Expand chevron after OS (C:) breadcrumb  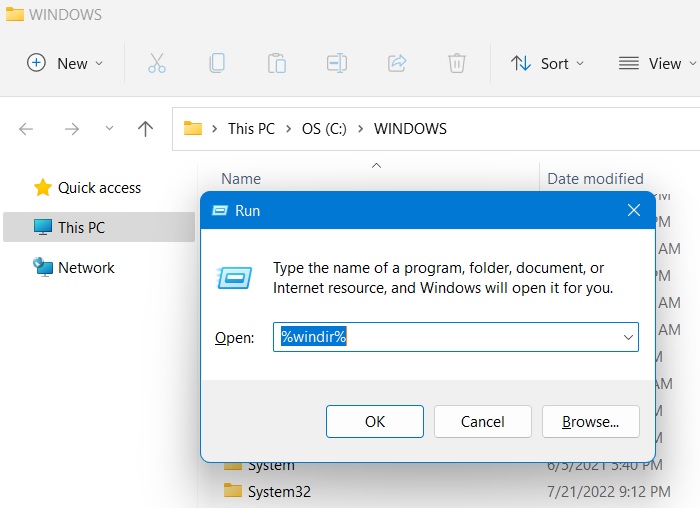[x=360, y=129]
